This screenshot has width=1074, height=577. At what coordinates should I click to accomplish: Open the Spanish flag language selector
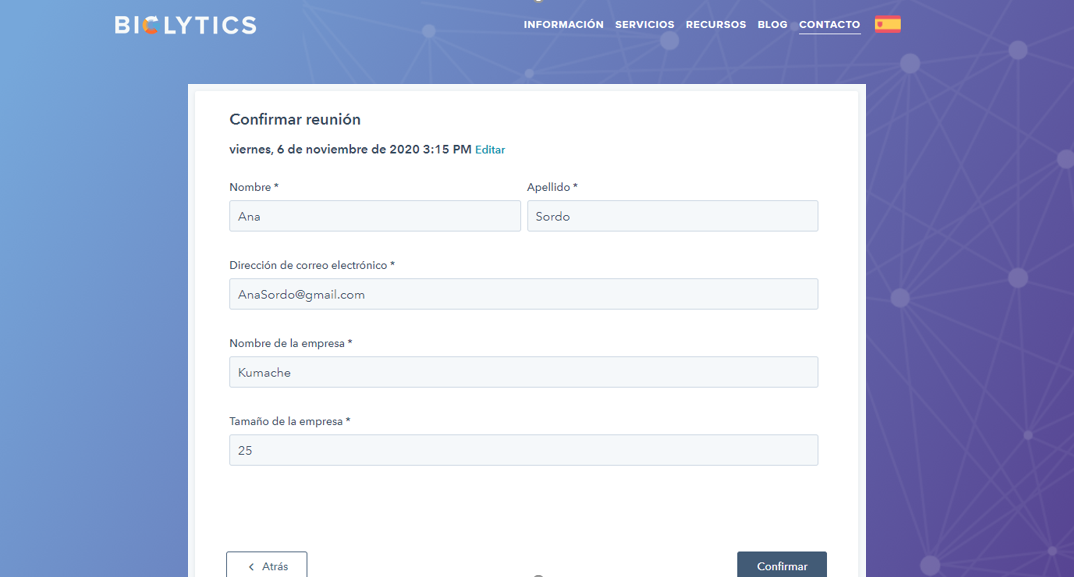click(888, 25)
